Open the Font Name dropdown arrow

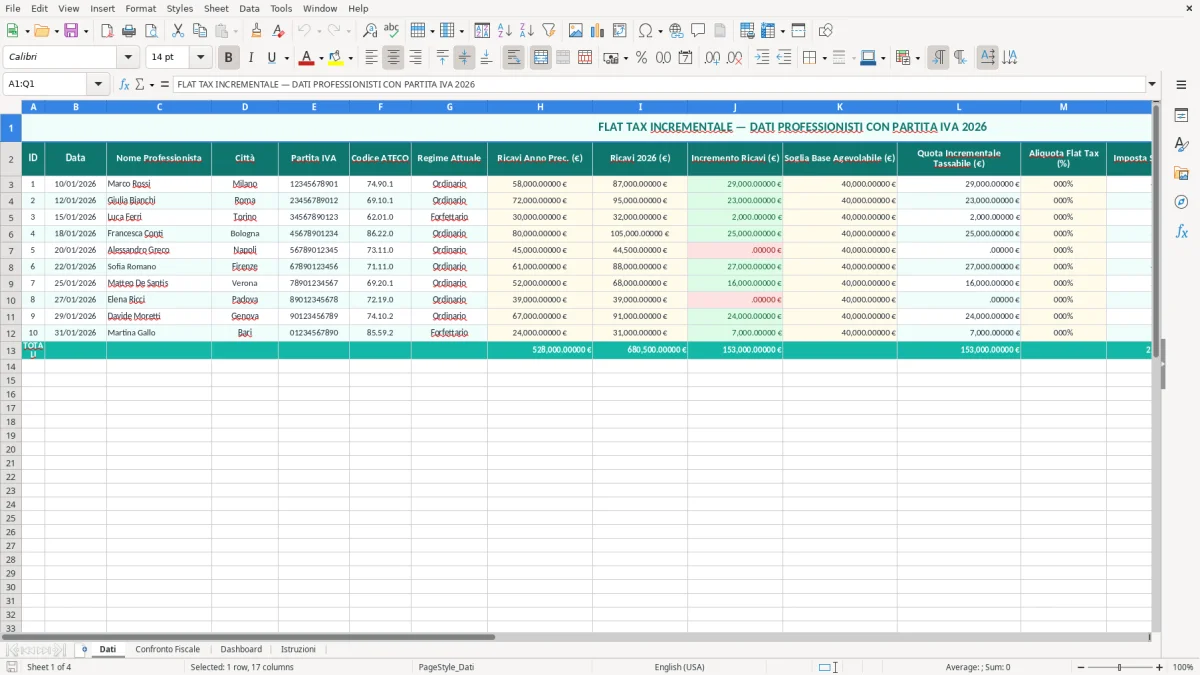pos(127,58)
